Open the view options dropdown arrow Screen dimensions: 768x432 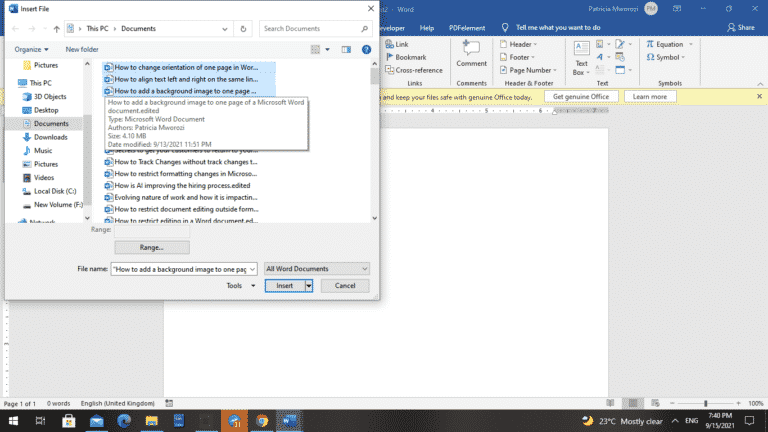(x=328, y=49)
